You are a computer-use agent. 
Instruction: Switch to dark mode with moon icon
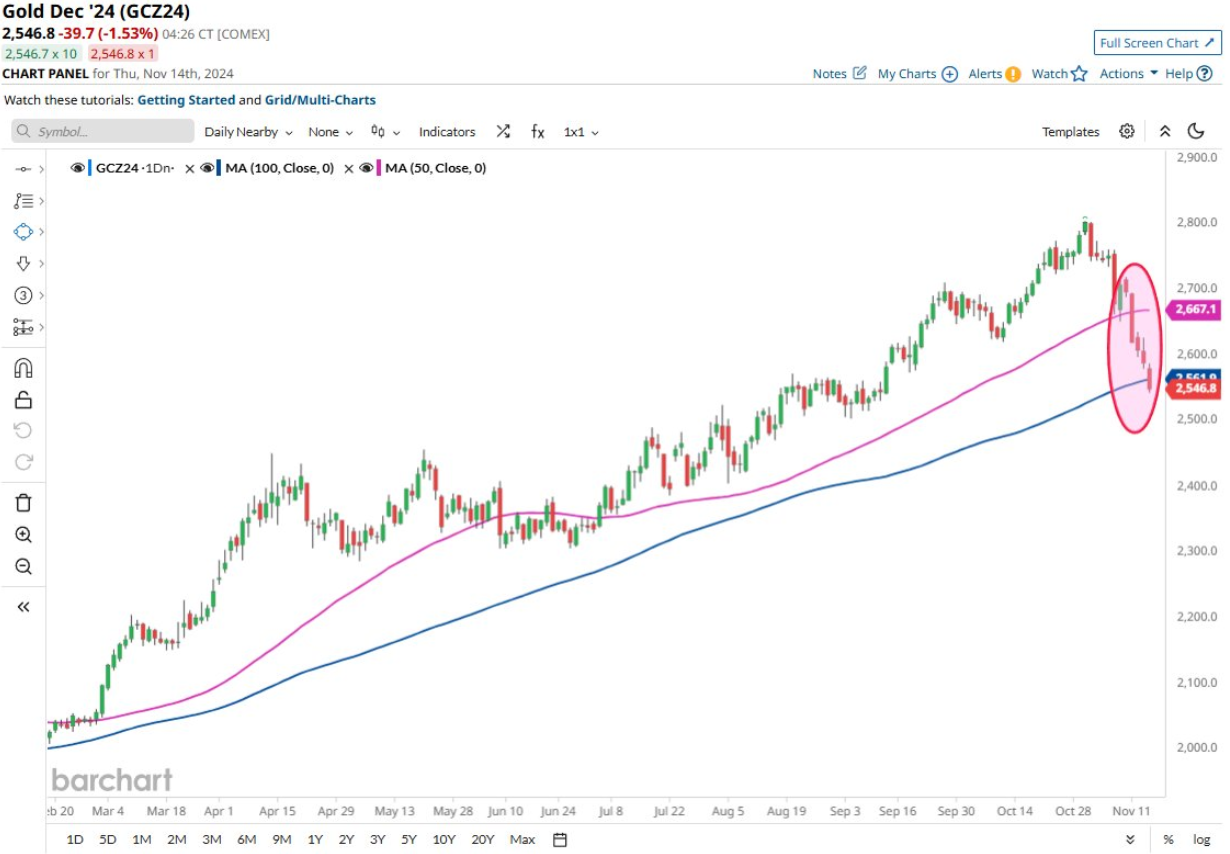pyautogui.click(x=1196, y=132)
